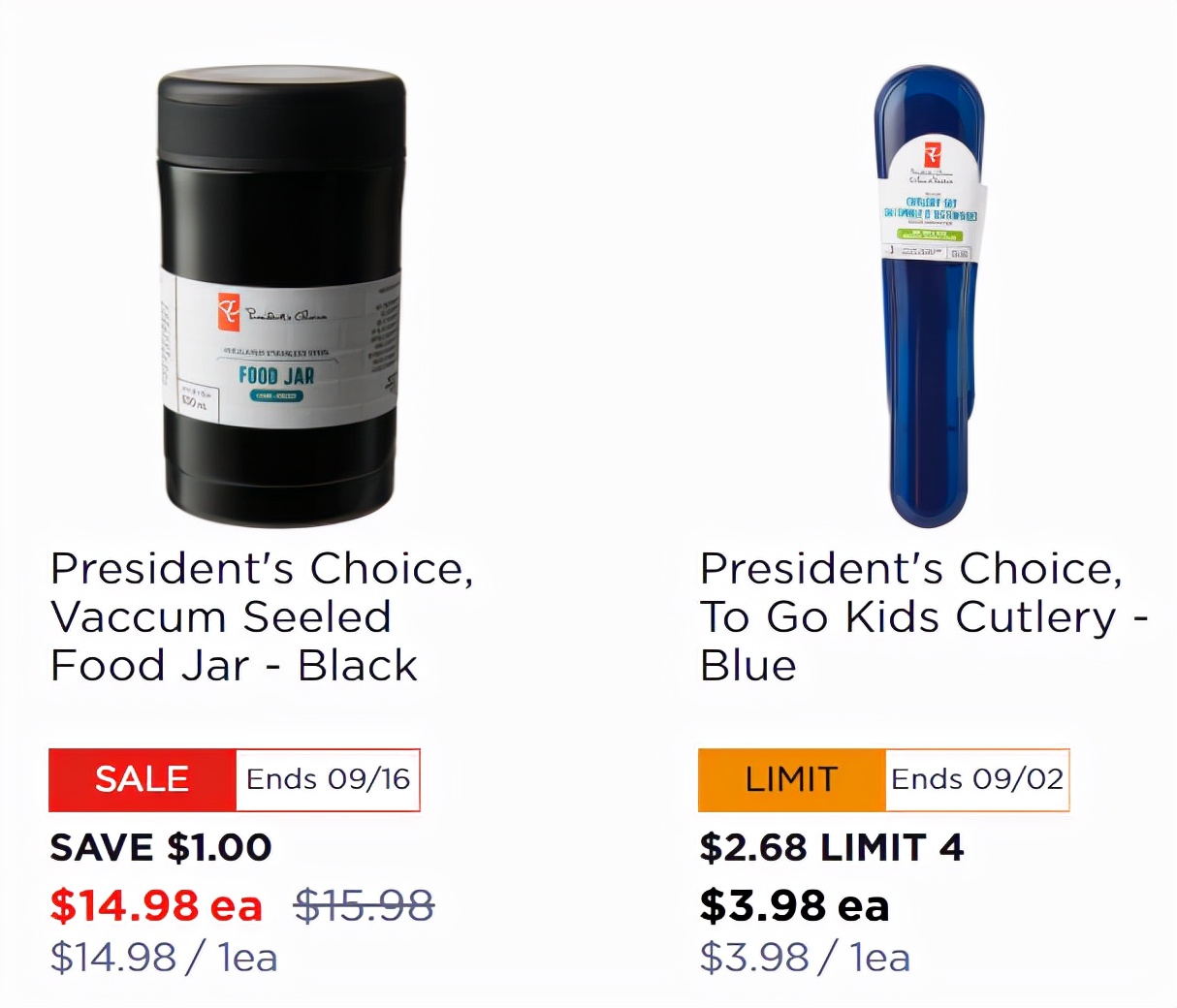Screen dimensions: 1177x1008
Task: Click the bold $3.98 ea price
Action: click(794, 906)
